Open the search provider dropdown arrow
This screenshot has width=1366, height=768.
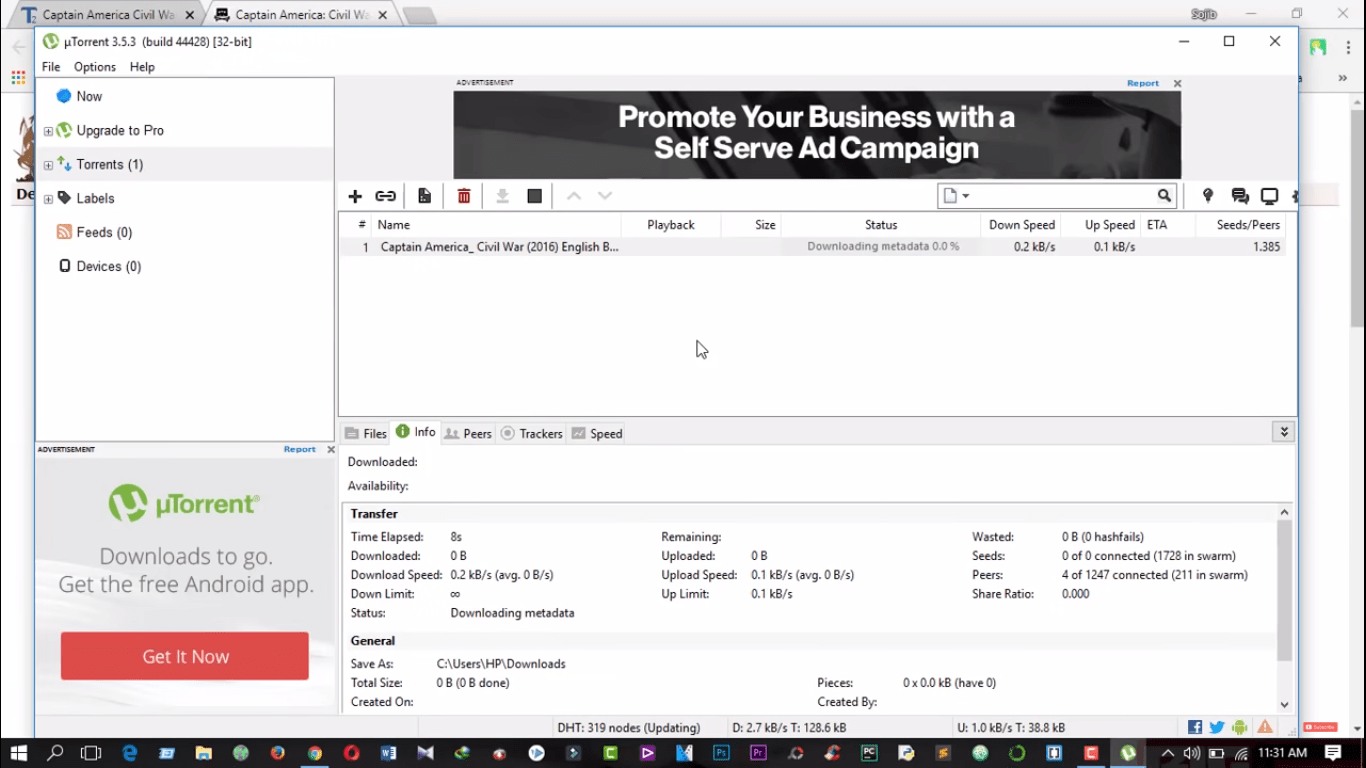[x=966, y=196]
